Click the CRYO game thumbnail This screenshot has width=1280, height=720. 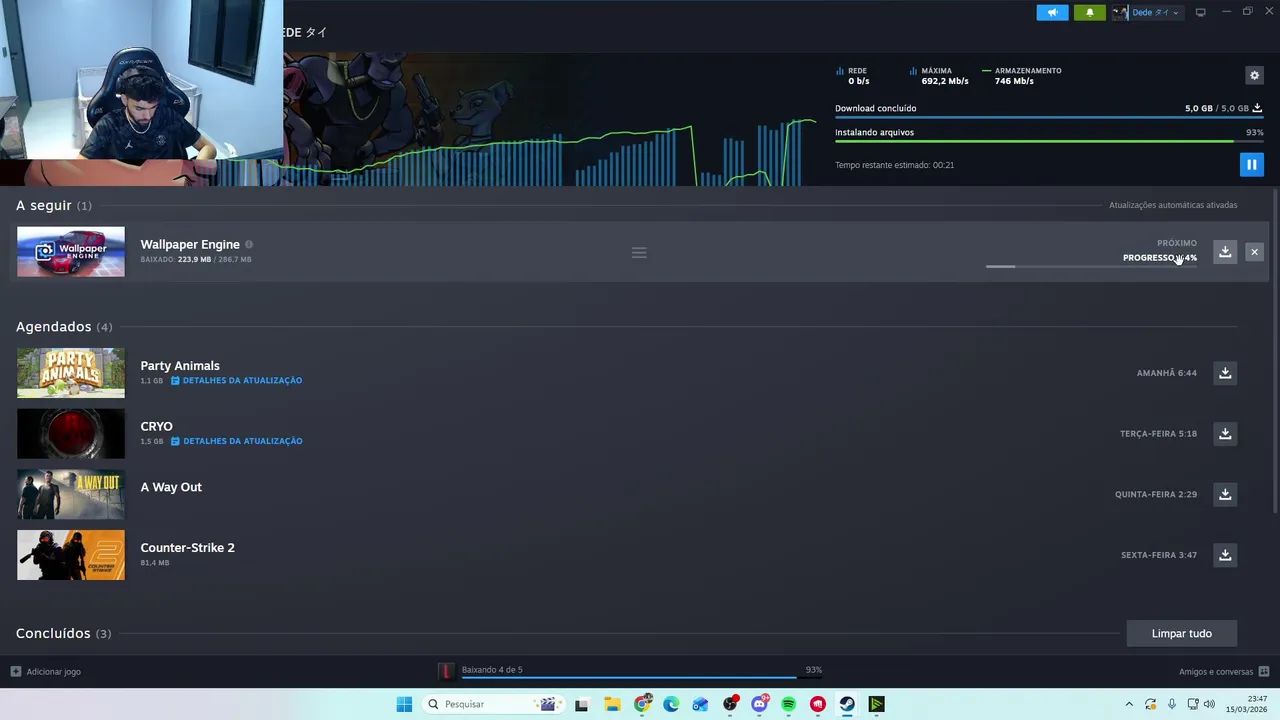(x=71, y=434)
